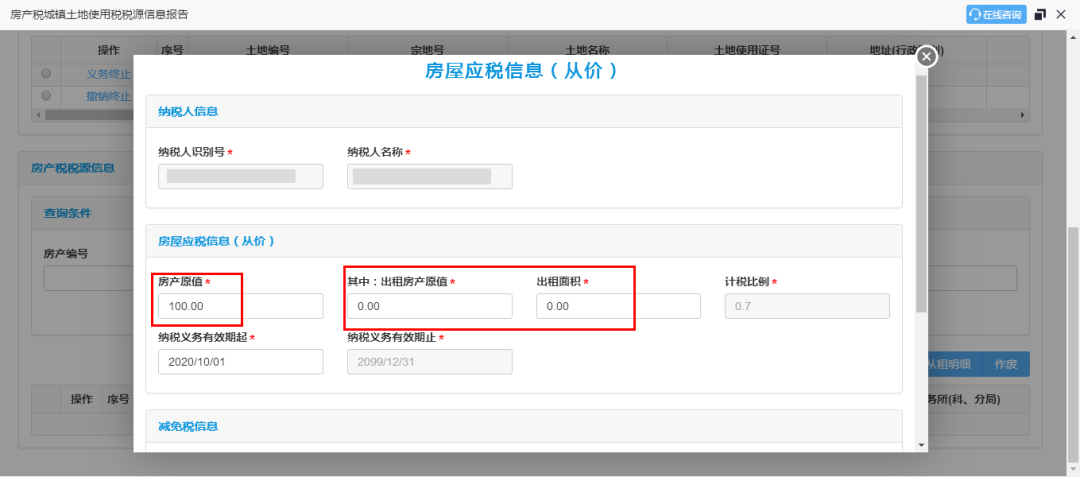The width and height of the screenshot is (1080, 477).
Task: Click the 作废 button behind the dialog
Action: (1006, 364)
